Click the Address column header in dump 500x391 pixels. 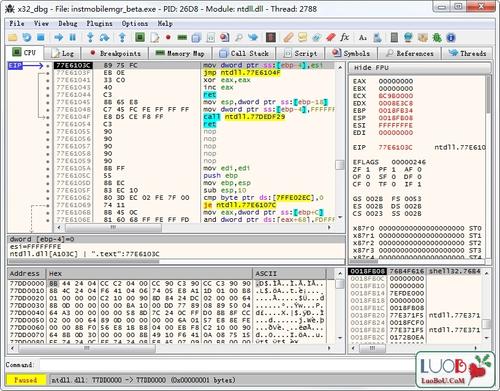[x=27, y=274]
